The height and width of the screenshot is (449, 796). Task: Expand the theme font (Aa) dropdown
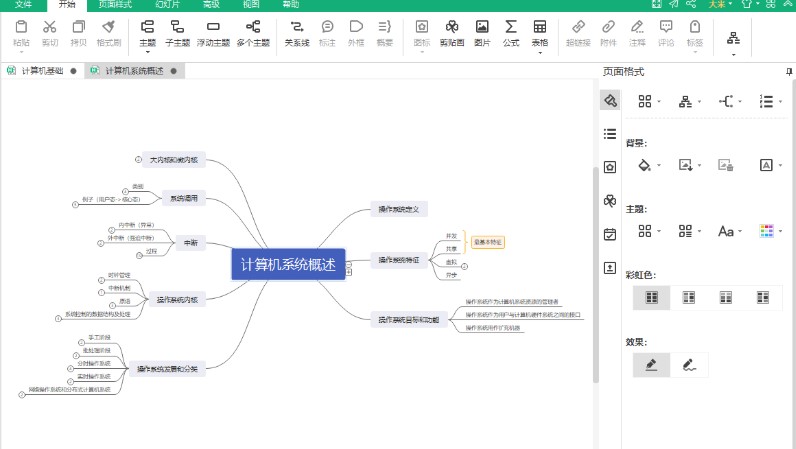(x=741, y=231)
